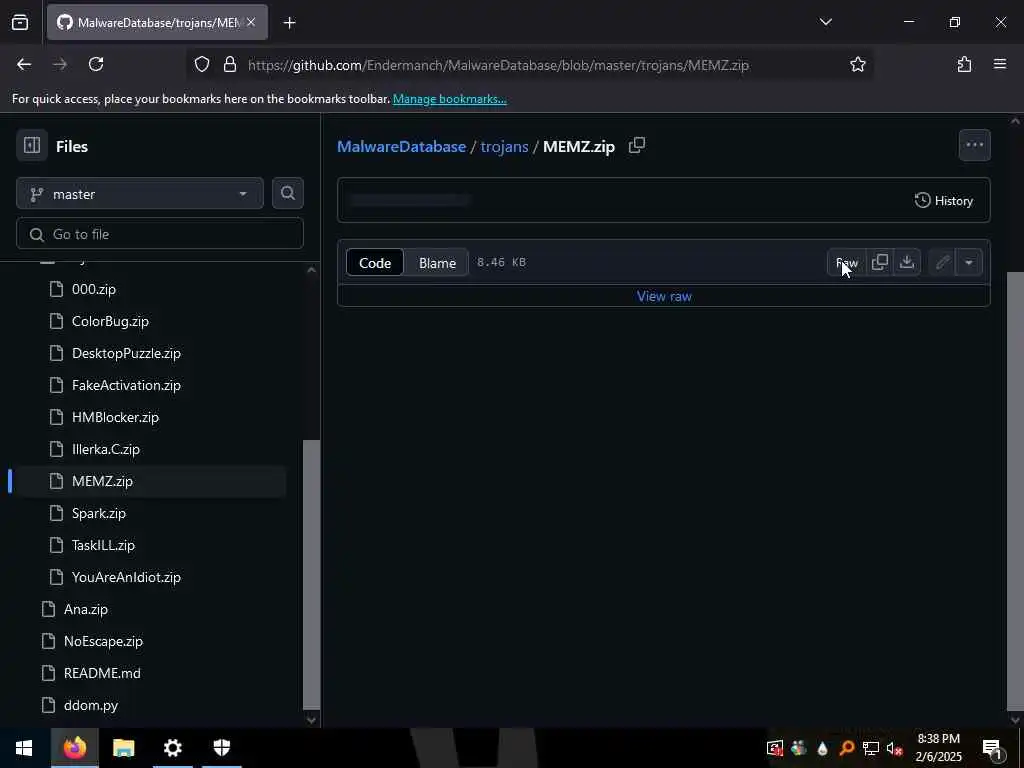Click the search files magnifier button
The width and height of the screenshot is (1024, 768).
pos(287,193)
